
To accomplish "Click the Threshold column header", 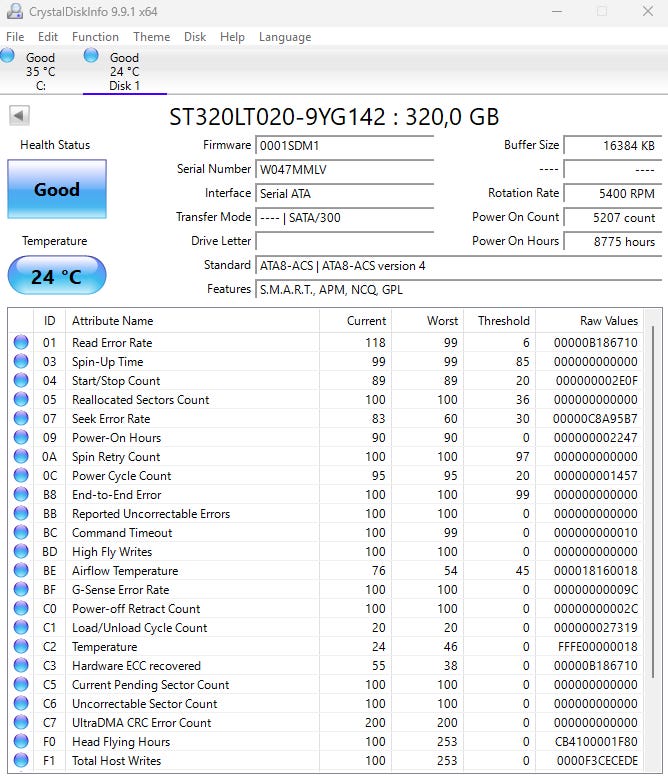I will click(x=499, y=321).
